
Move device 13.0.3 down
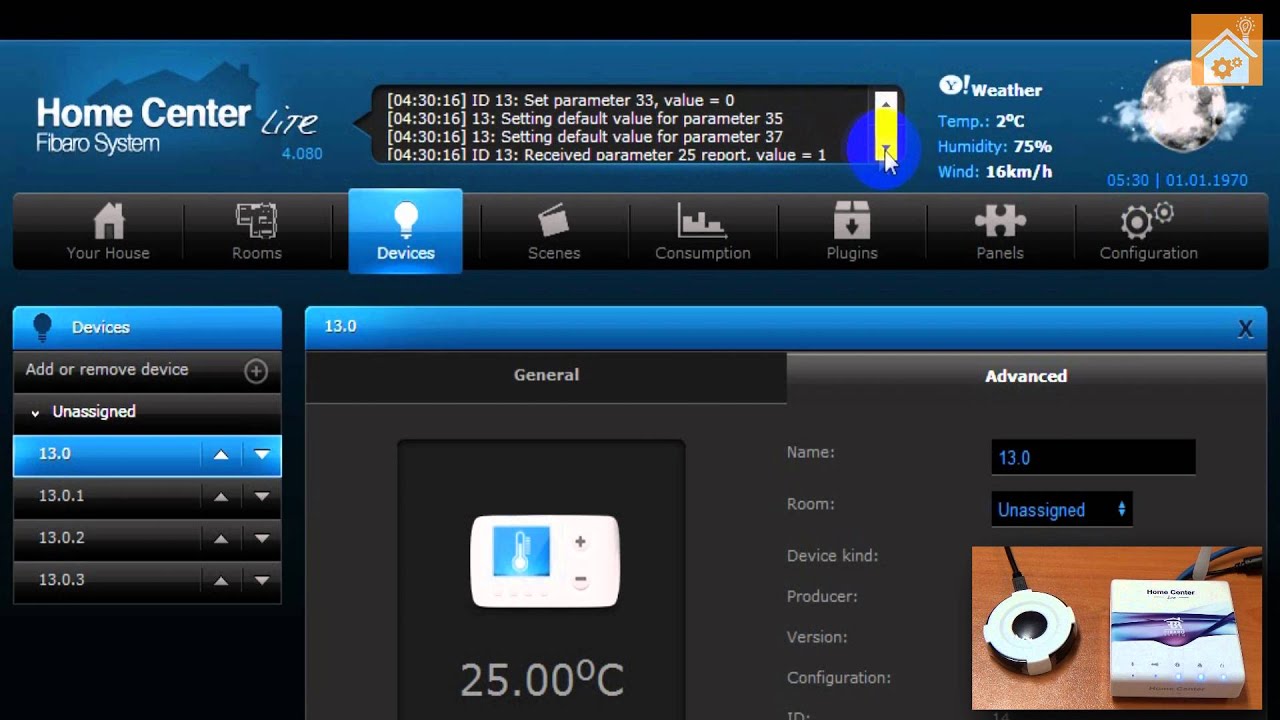[262, 580]
